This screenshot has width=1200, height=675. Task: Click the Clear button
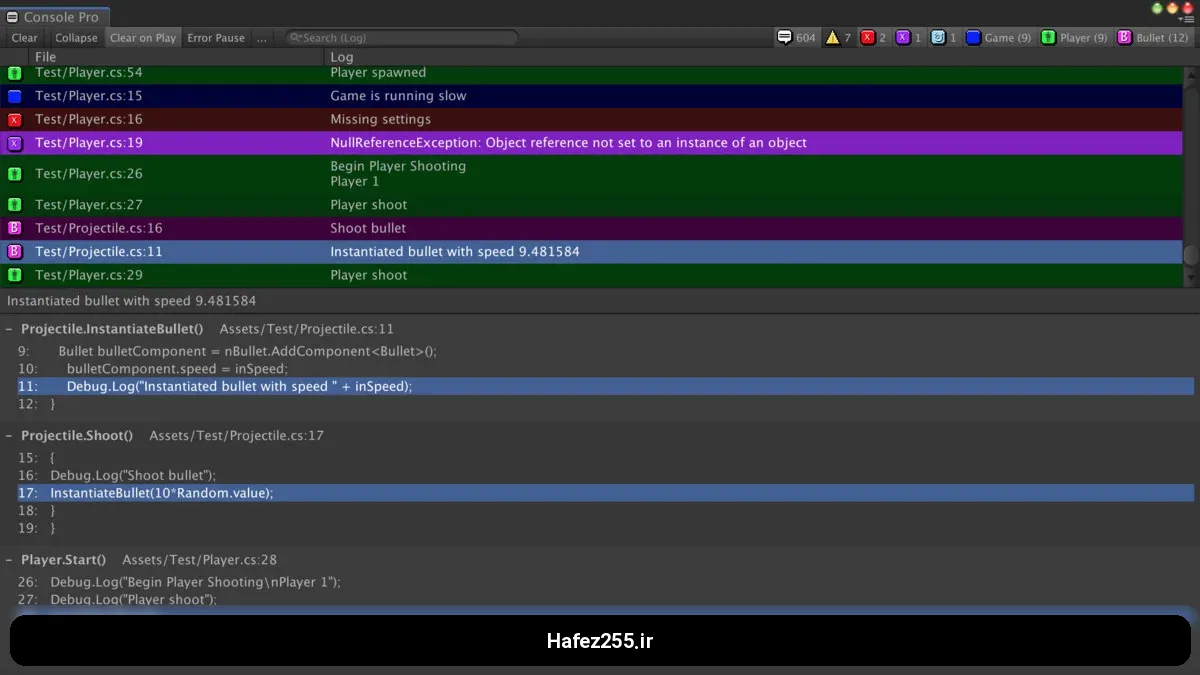tap(25, 38)
